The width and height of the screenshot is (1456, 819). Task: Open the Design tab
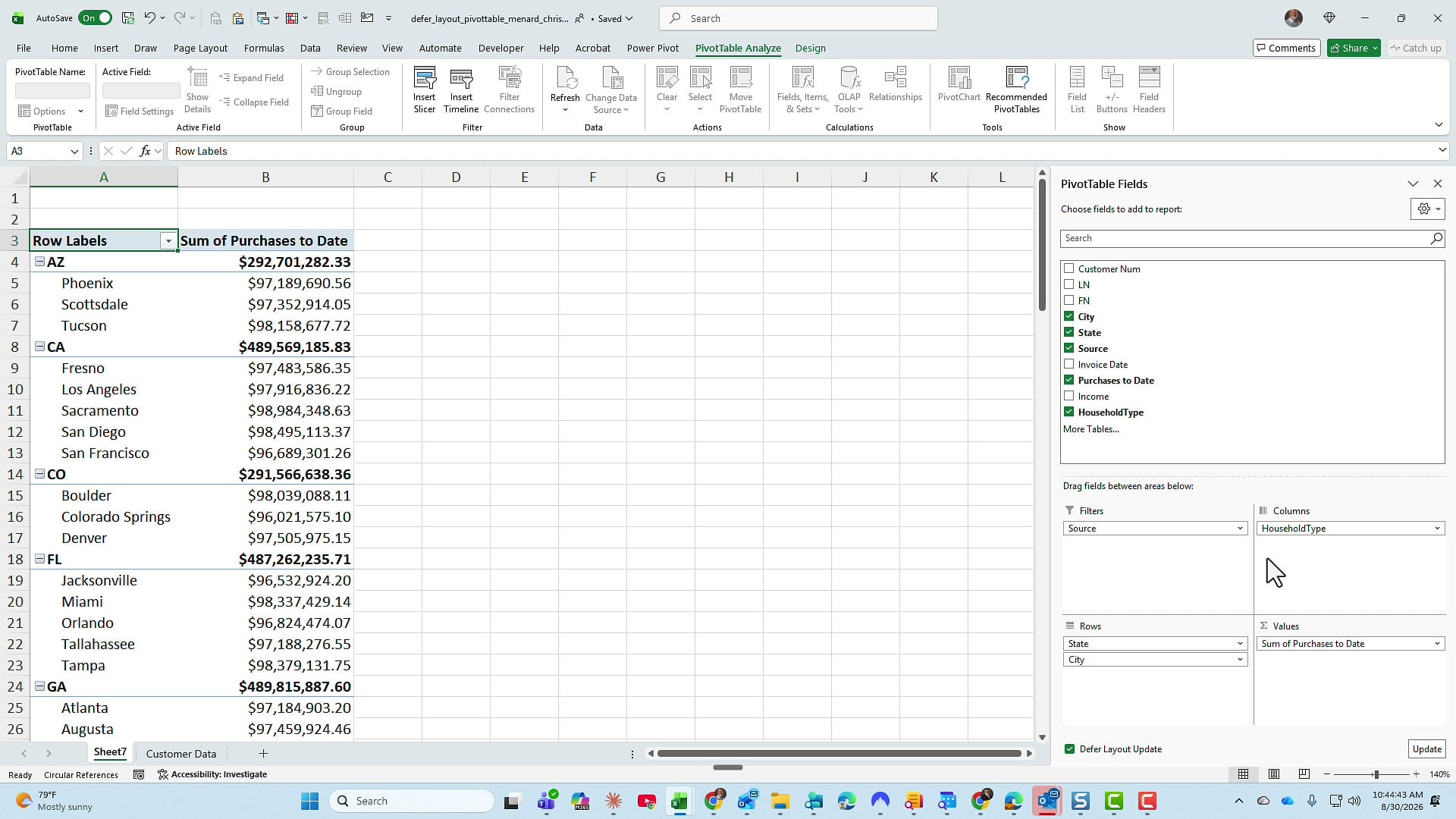tap(810, 48)
